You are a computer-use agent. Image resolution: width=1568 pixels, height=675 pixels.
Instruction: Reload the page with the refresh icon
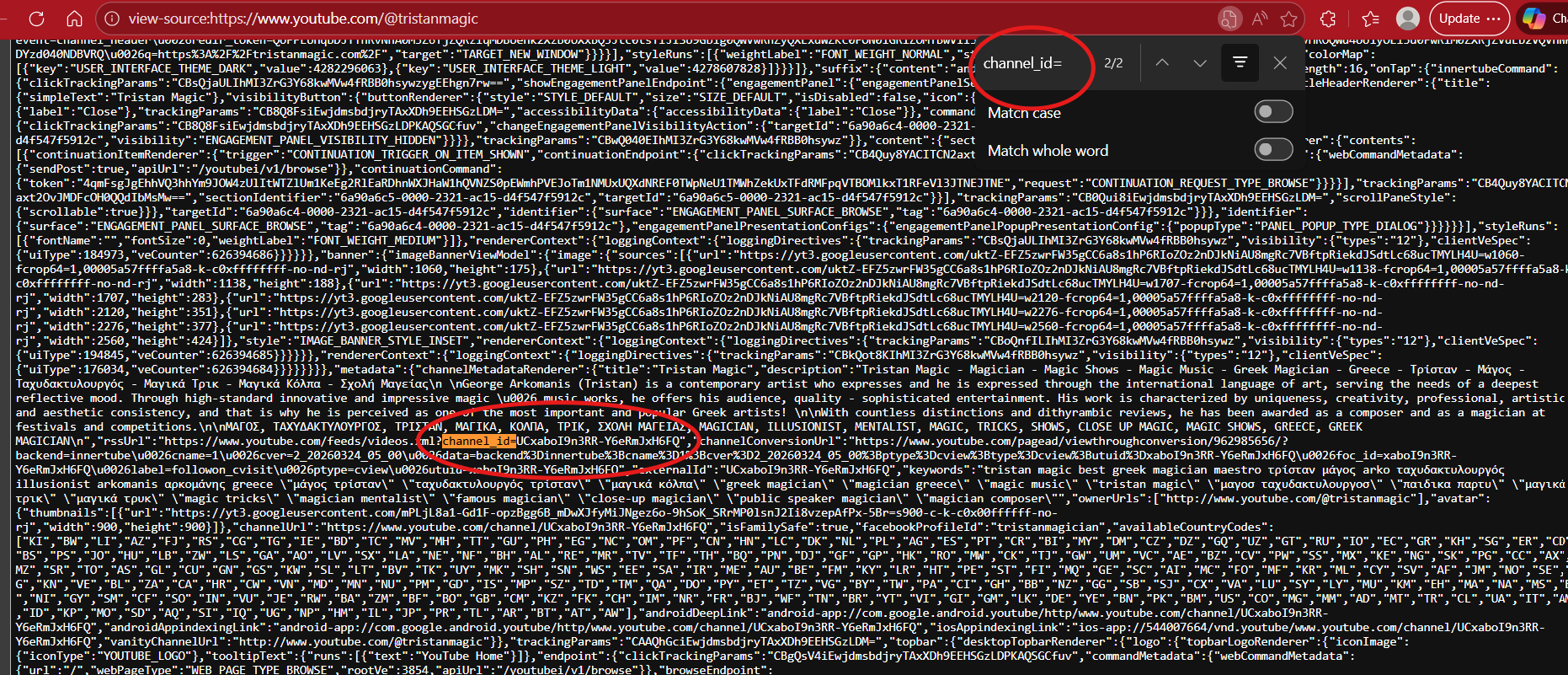tap(36, 19)
